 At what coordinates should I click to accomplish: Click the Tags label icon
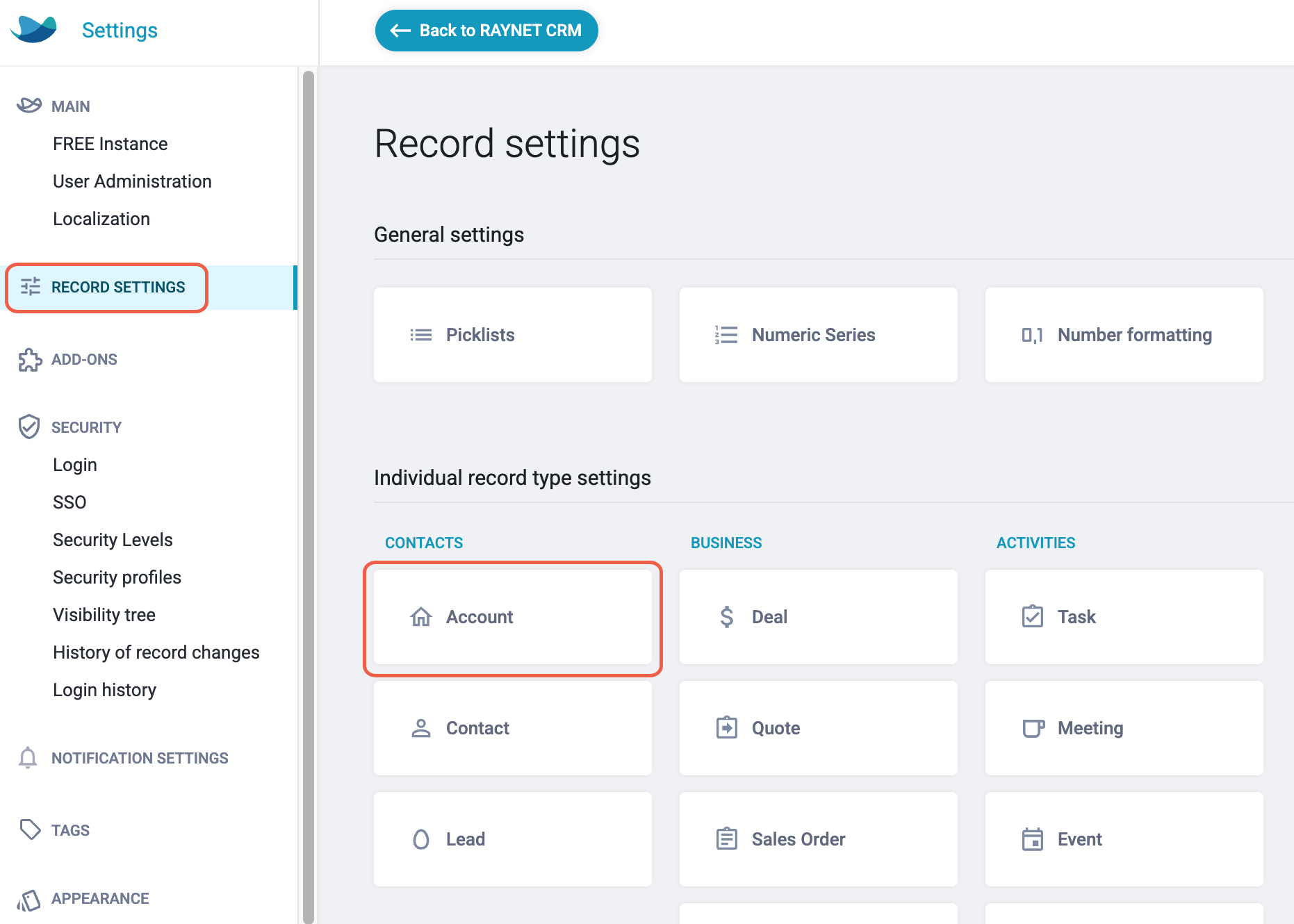point(30,830)
